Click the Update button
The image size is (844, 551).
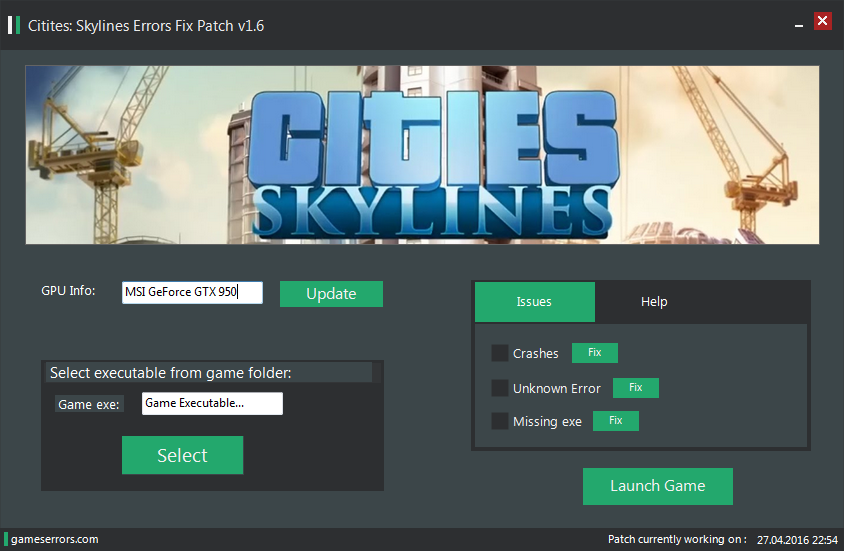click(x=331, y=294)
